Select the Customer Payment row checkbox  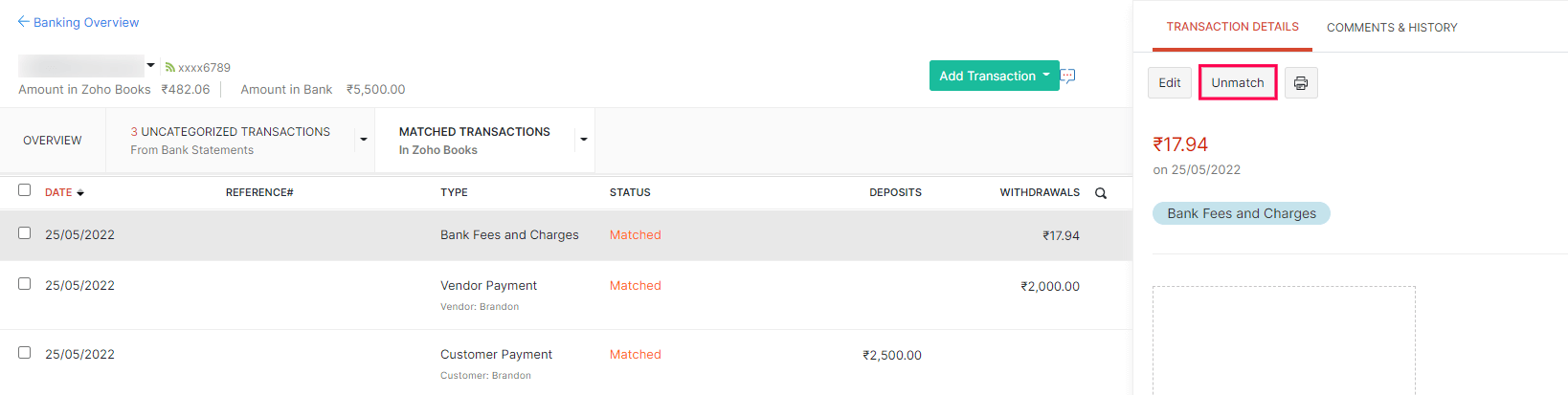25,353
